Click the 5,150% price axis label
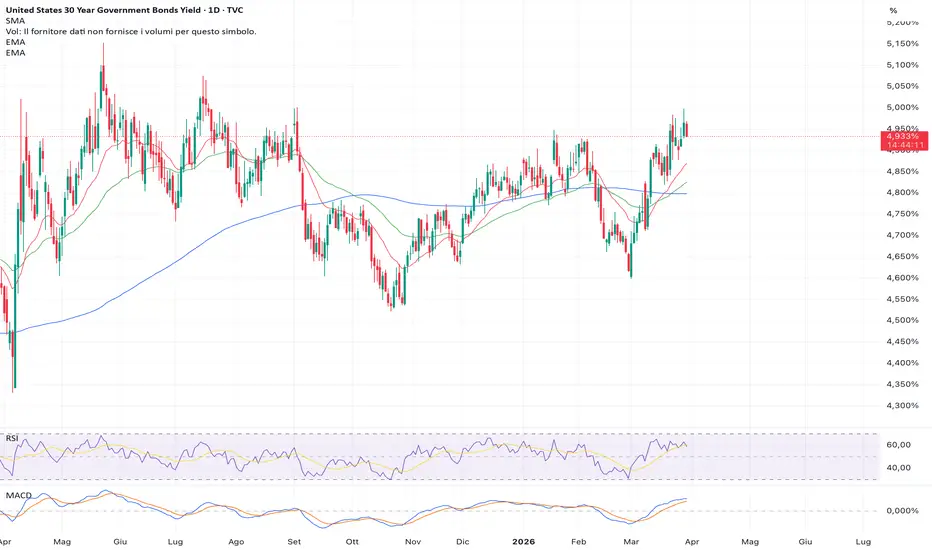Viewport: 932px width, 550px height. [x=902, y=43]
